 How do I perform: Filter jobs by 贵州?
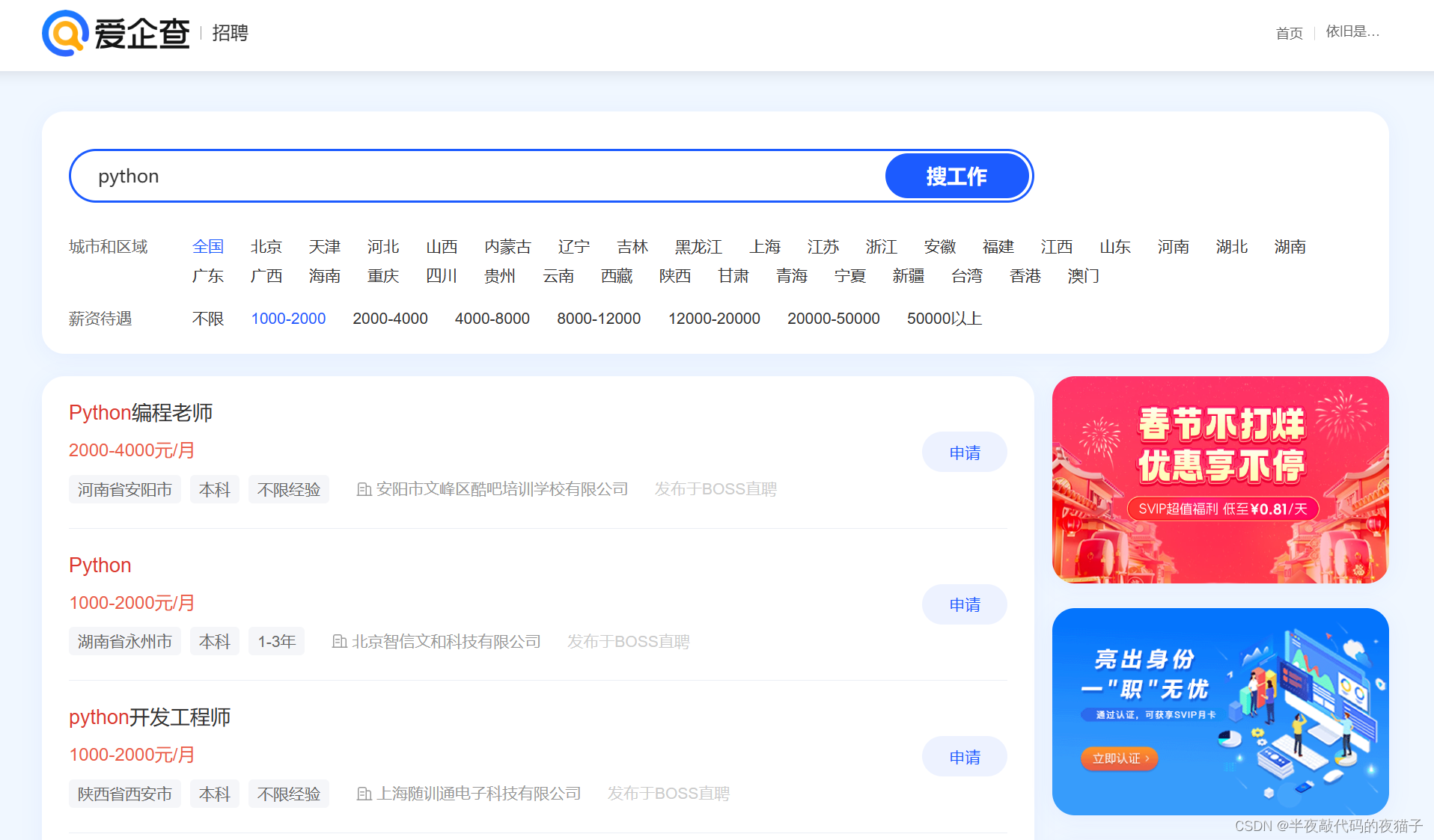coord(500,276)
